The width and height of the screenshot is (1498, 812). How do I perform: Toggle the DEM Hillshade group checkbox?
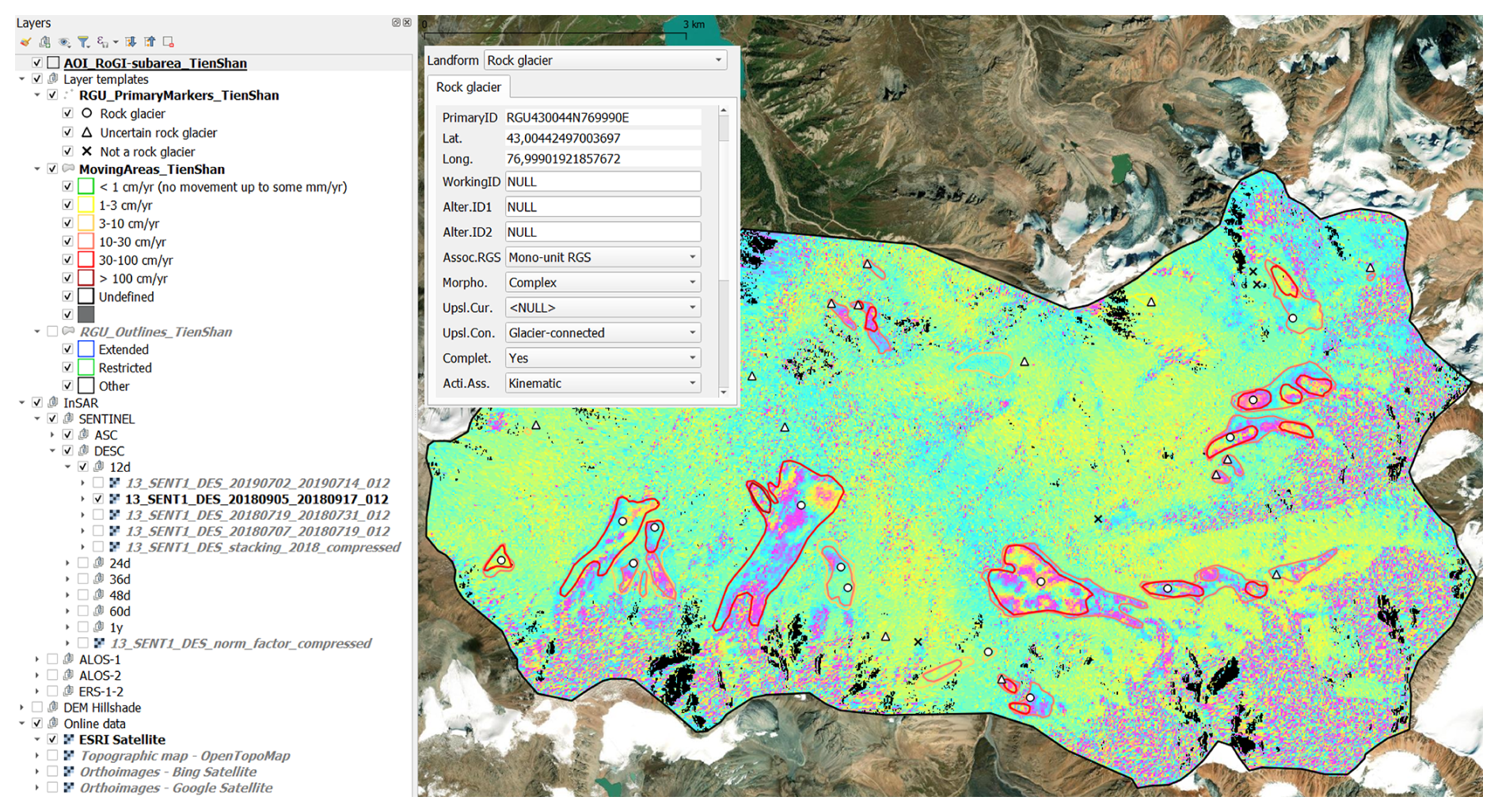pyautogui.click(x=37, y=708)
